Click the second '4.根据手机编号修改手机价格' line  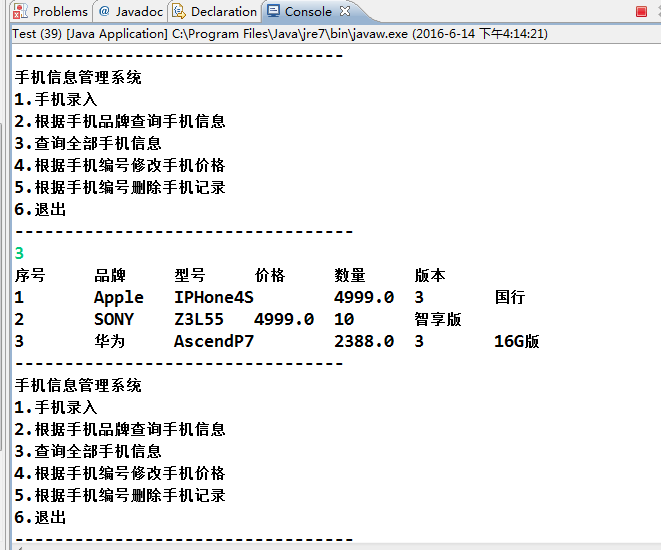point(120,473)
